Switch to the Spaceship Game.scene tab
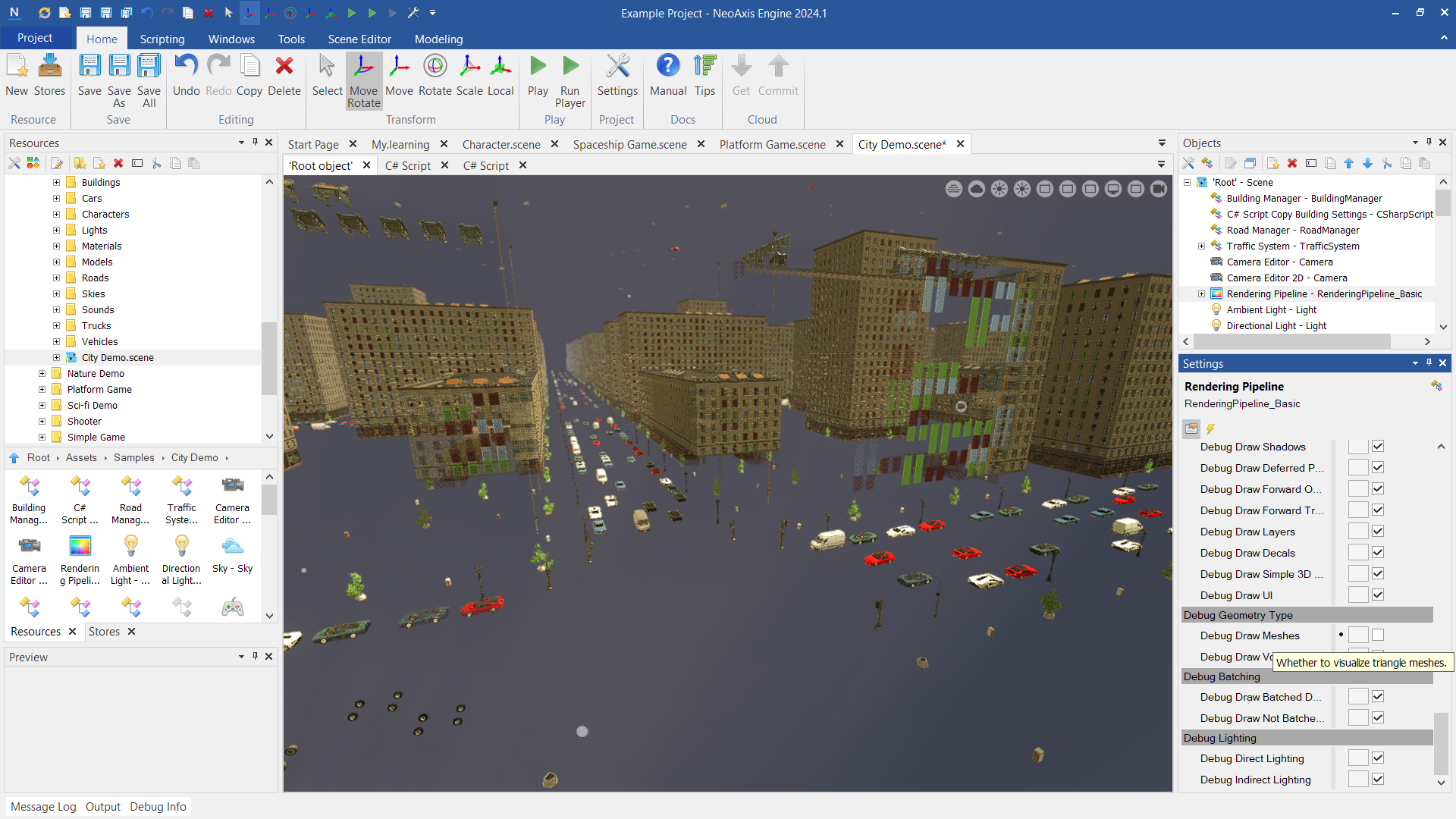1456x819 pixels. click(x=629, y=144)
